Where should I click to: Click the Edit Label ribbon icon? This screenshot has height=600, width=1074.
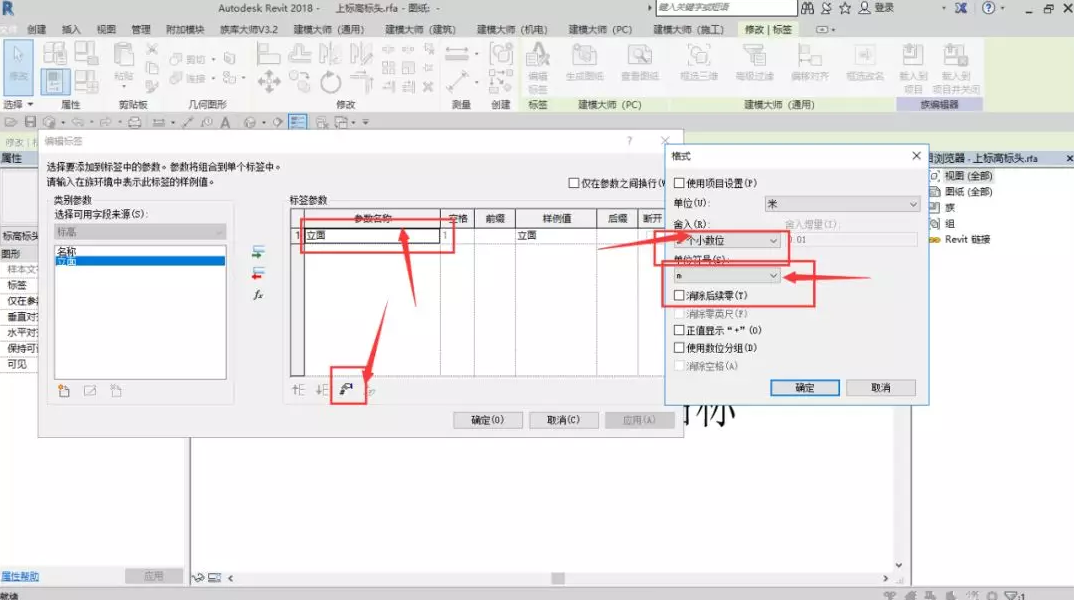(537, 63)
